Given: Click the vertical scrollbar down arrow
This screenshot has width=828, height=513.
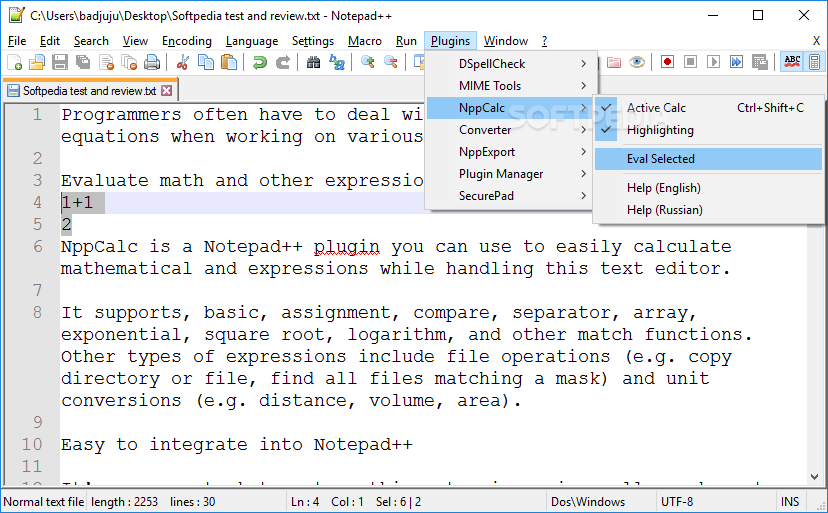Looking at the screenshot, I should click(815, 477).
